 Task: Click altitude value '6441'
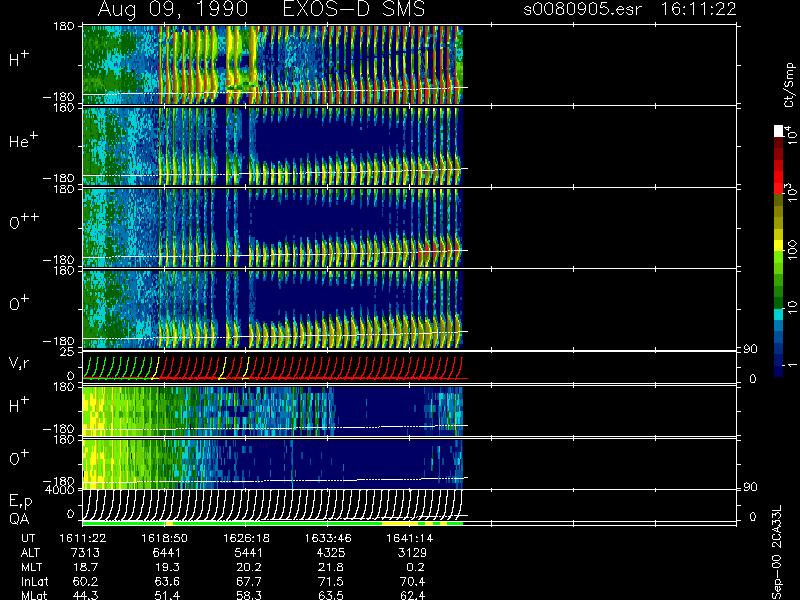pyautogui.click(x=167, y=553)
